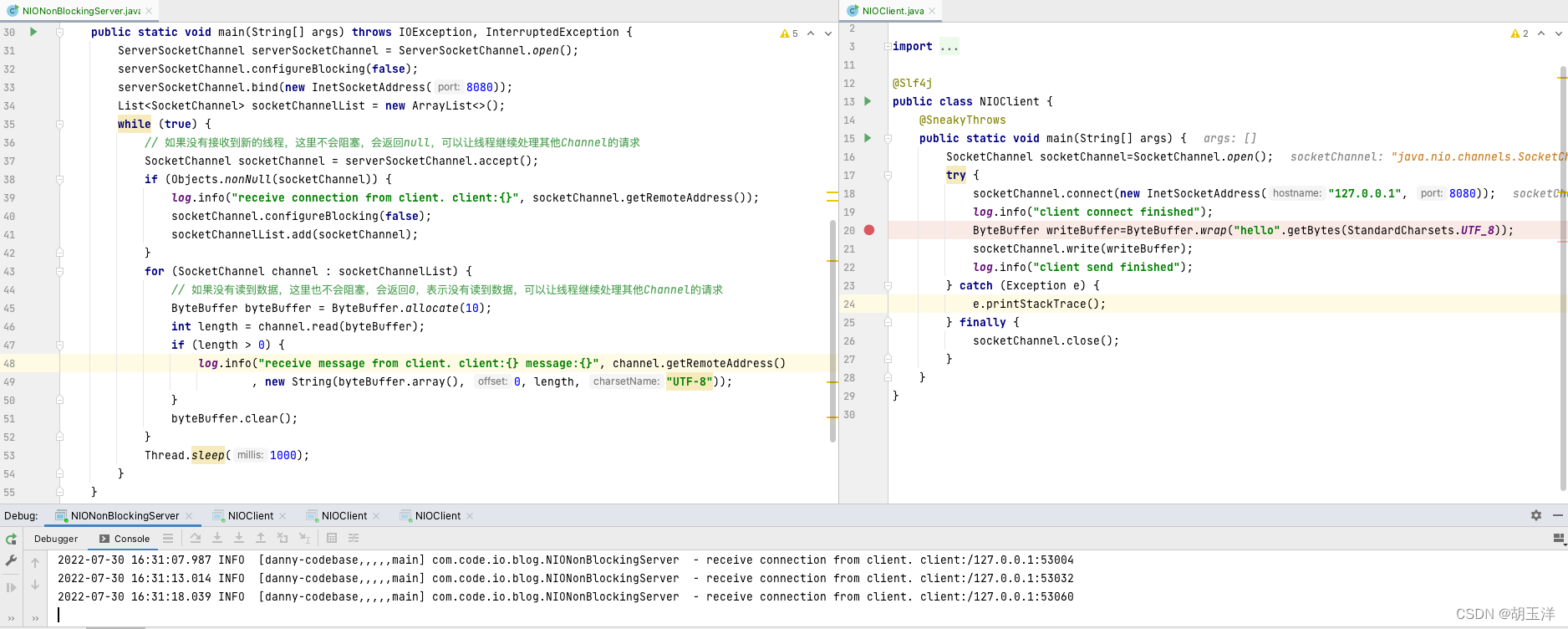Collapse the try block fold at line 17
The height and width of the screenshot is (629, 1568).
pos(888,175)
